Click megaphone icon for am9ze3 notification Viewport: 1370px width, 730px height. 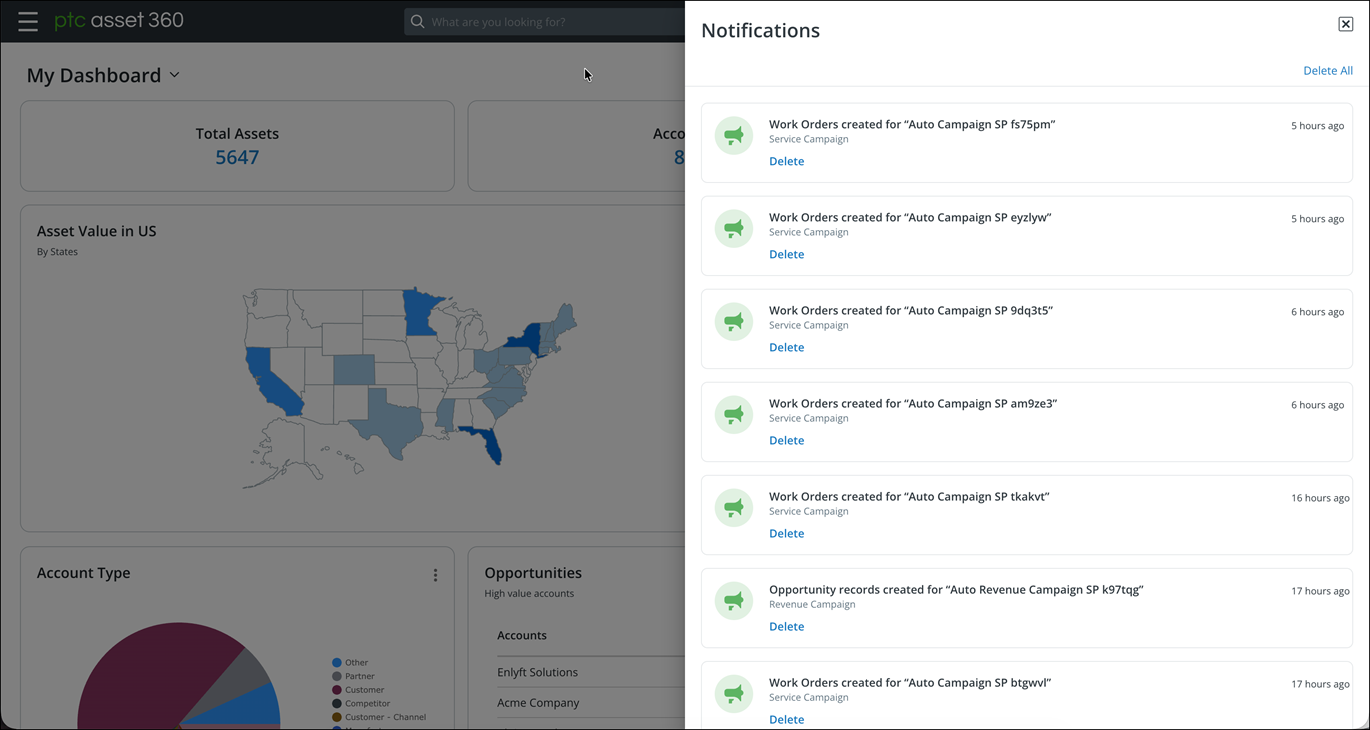[x=734, y=415]
